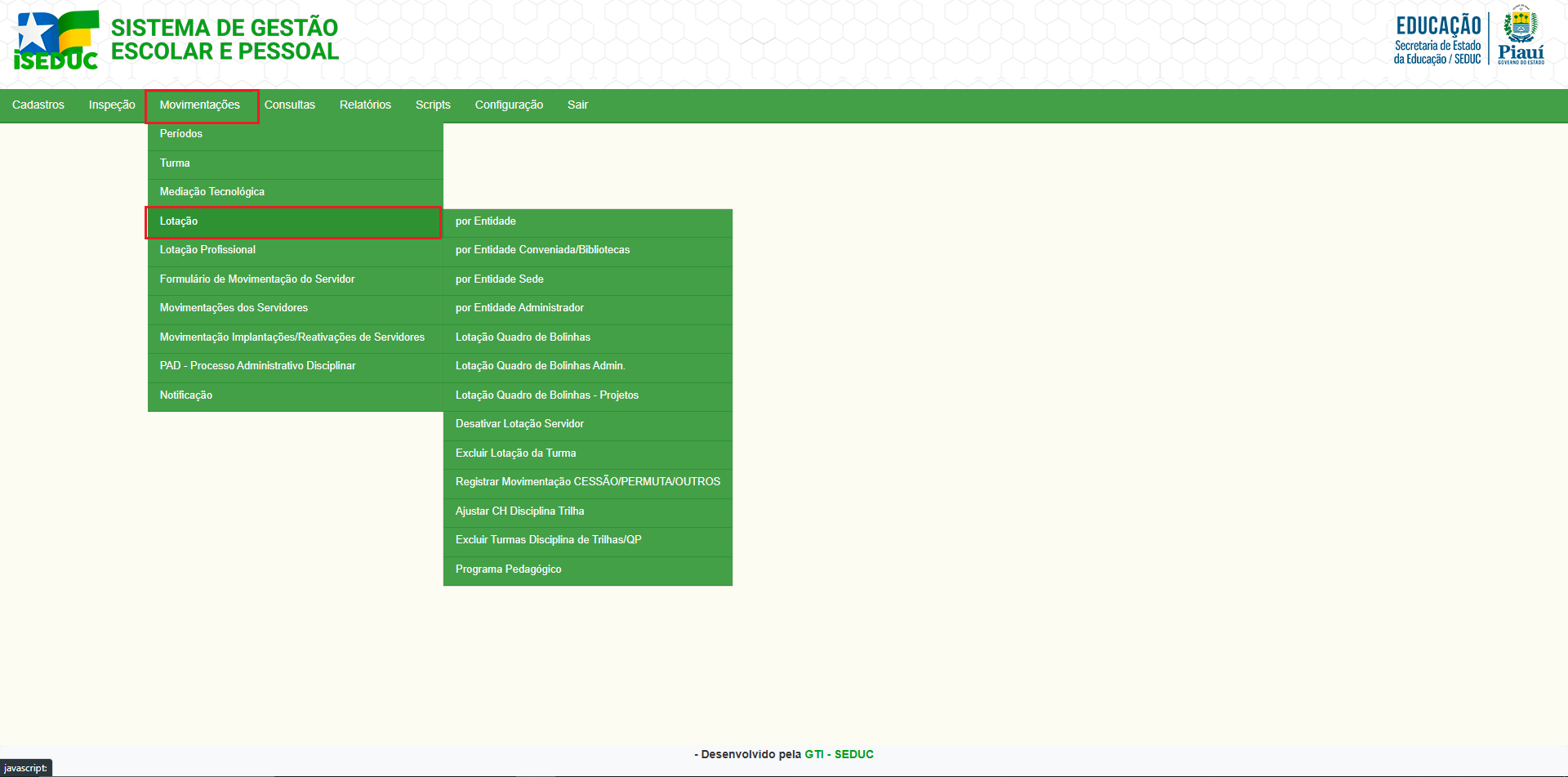Open the Consultas menu
The image size is (1568, 777).
point(289,105)
